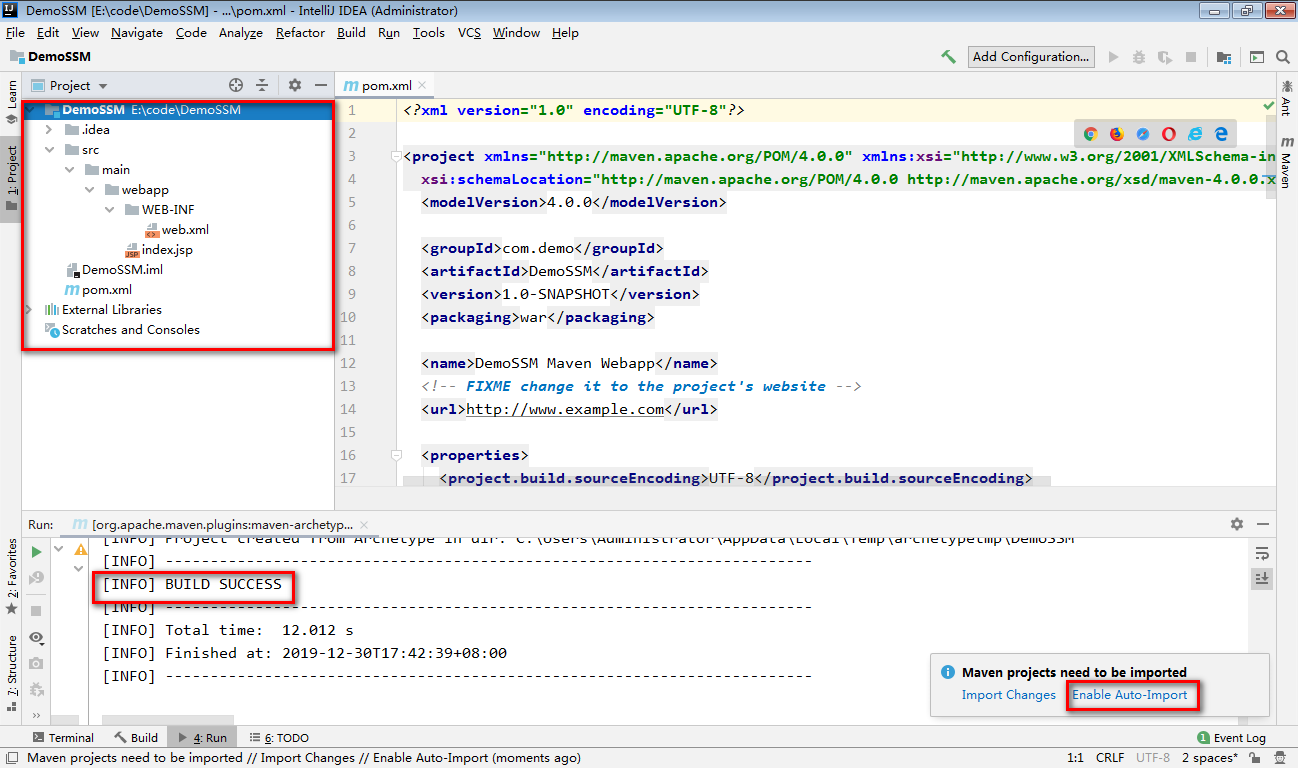The height and width of the screenshot is (768, 1298).
Task: Open the Refactor menu
Action: click(x=300, y=33)
